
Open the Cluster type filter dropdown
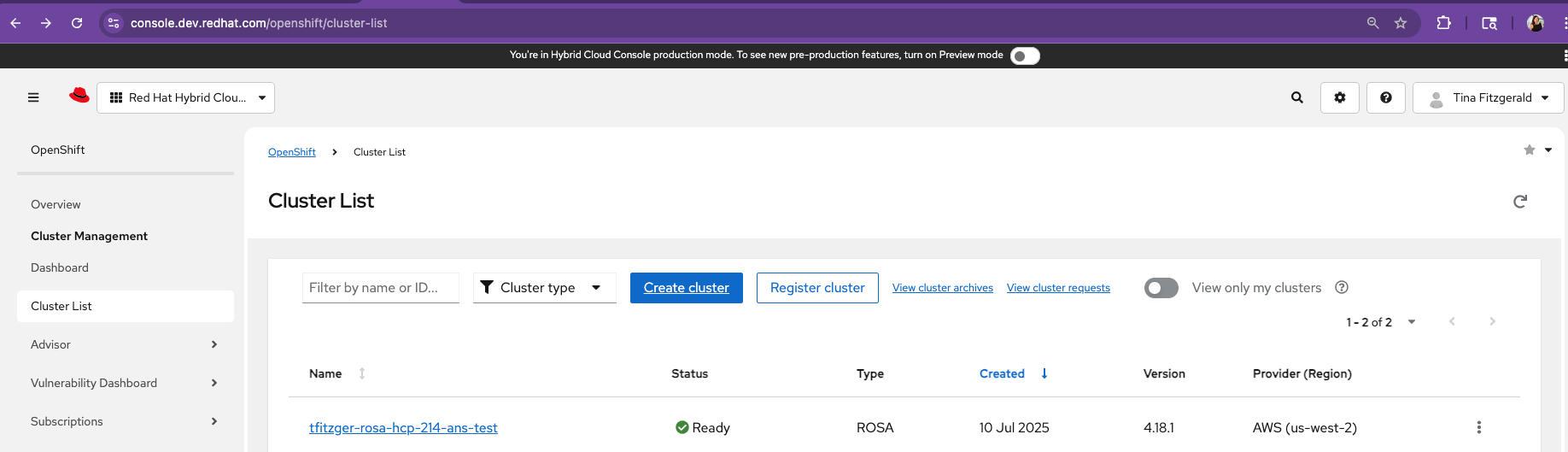[544, 288]
